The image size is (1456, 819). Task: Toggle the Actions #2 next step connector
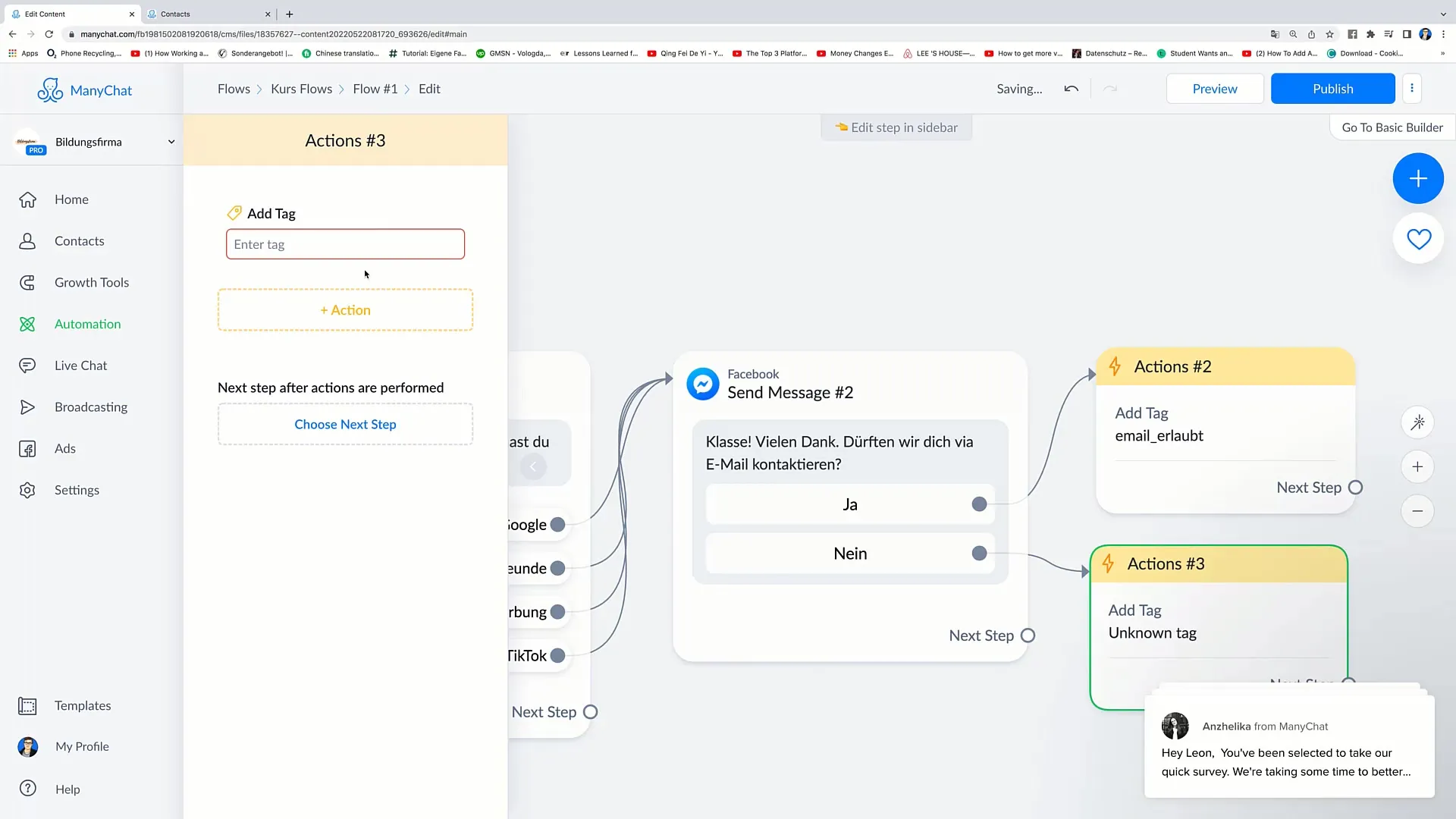click(1355, 487)
